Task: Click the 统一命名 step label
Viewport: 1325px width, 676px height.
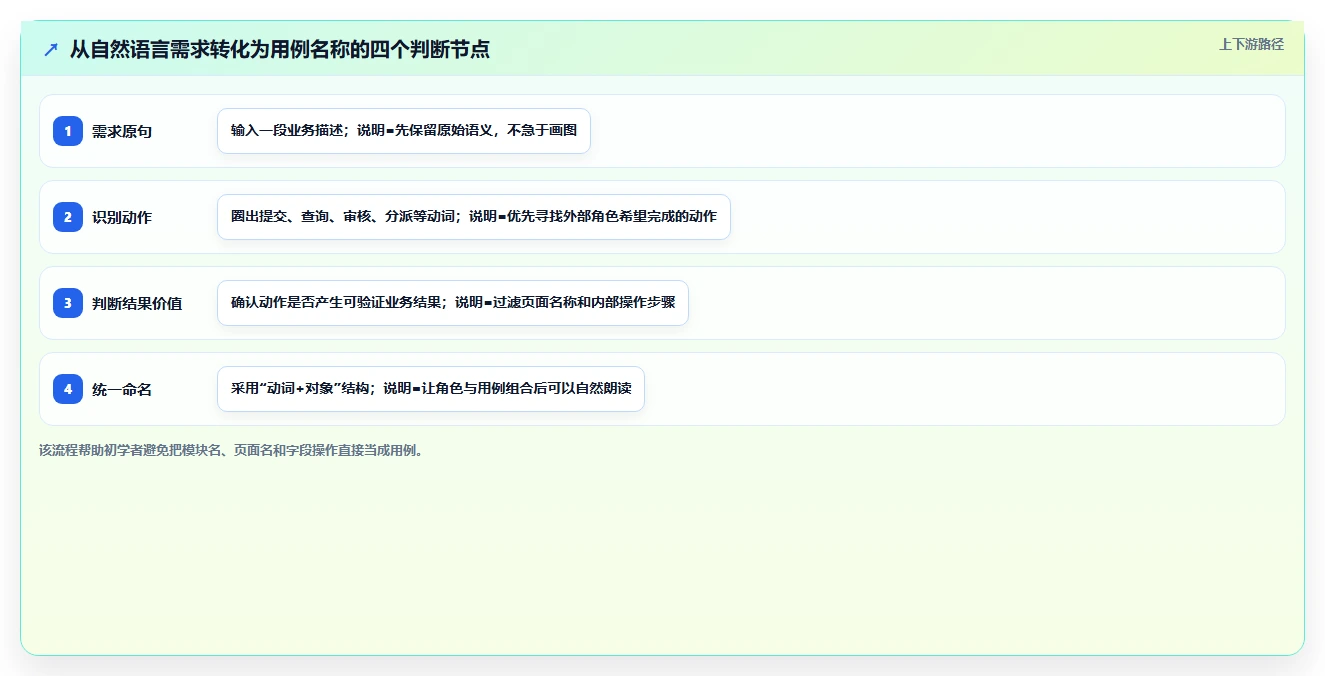Action: [122, 389]
